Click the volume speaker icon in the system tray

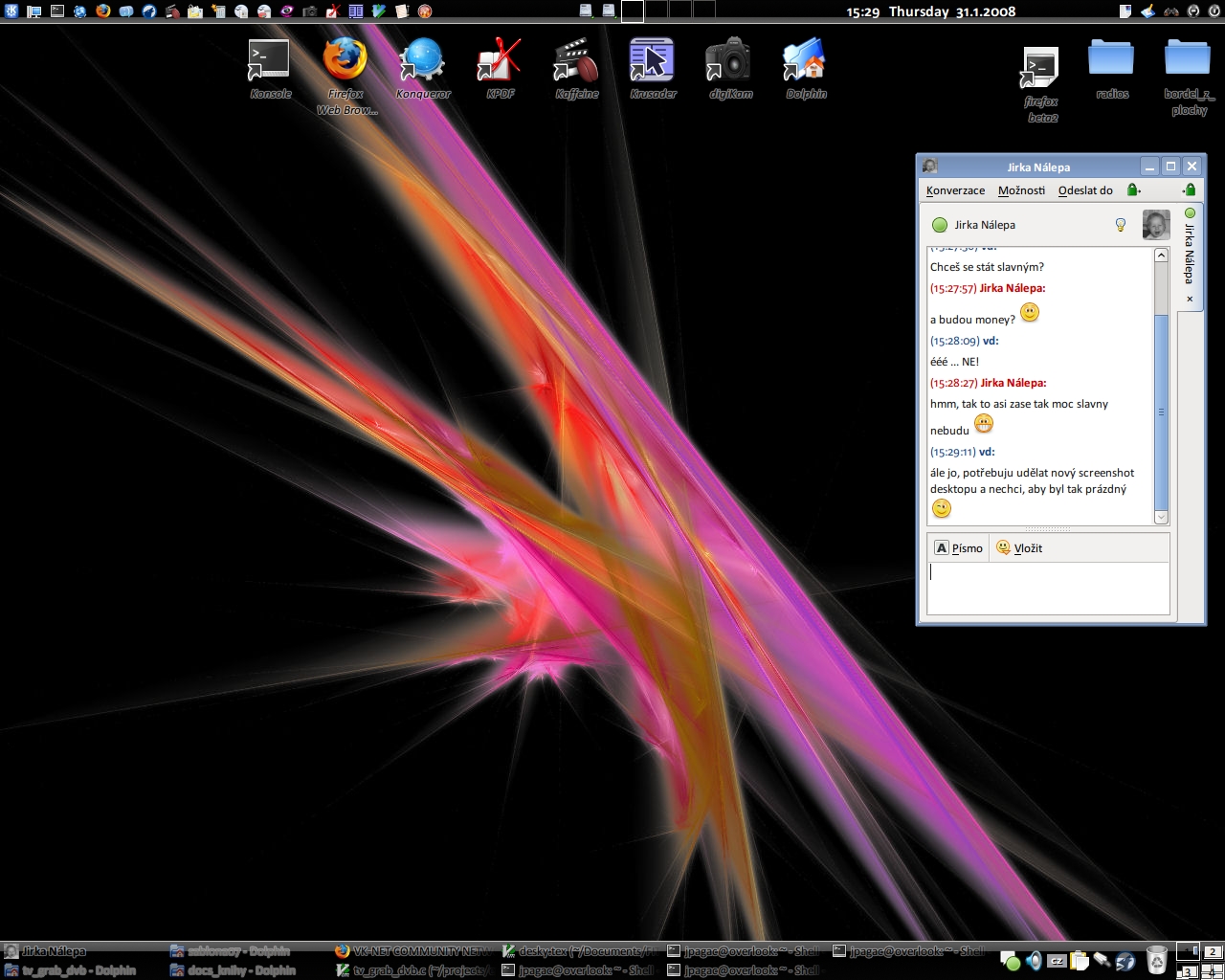tap(1034, 961)
